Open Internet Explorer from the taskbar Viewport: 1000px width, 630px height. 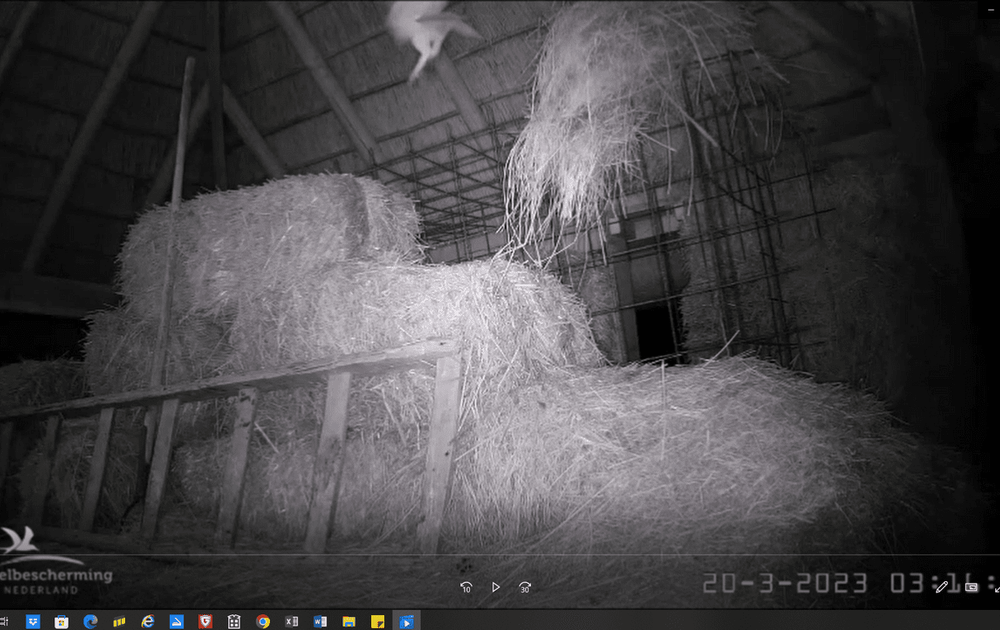[x=148, y=621]
